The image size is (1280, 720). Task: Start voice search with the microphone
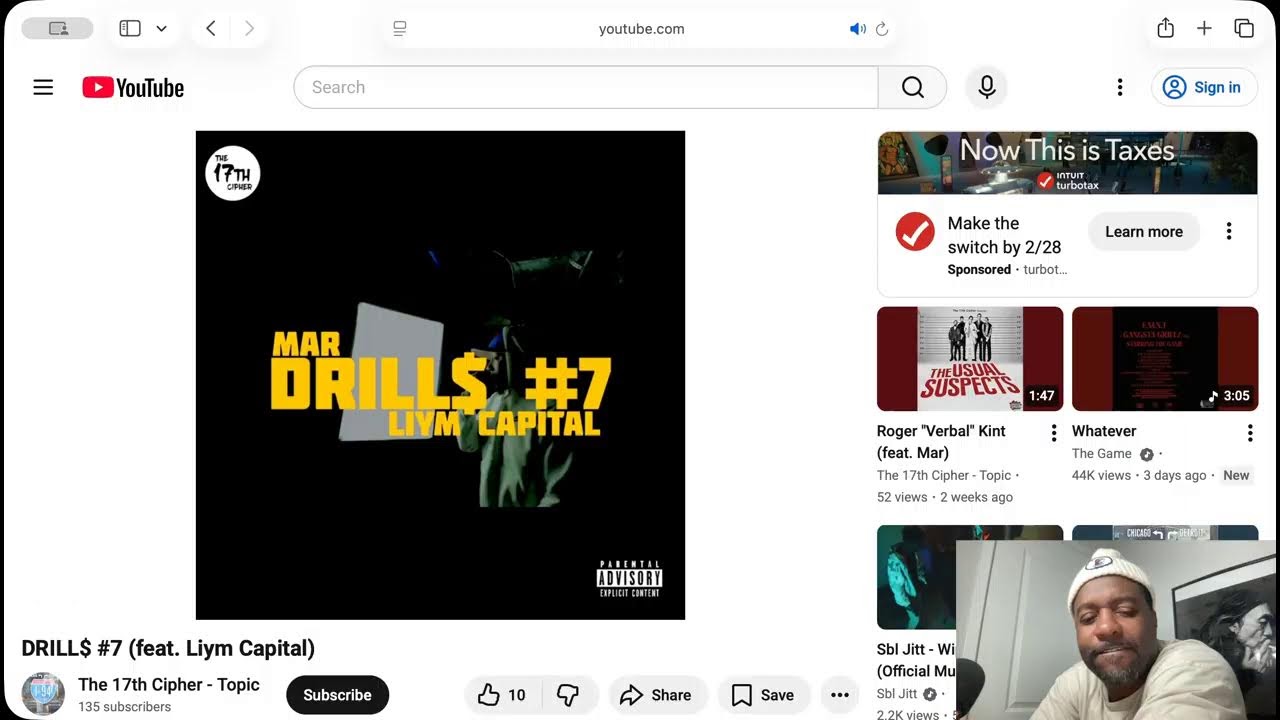coord(987,87)
